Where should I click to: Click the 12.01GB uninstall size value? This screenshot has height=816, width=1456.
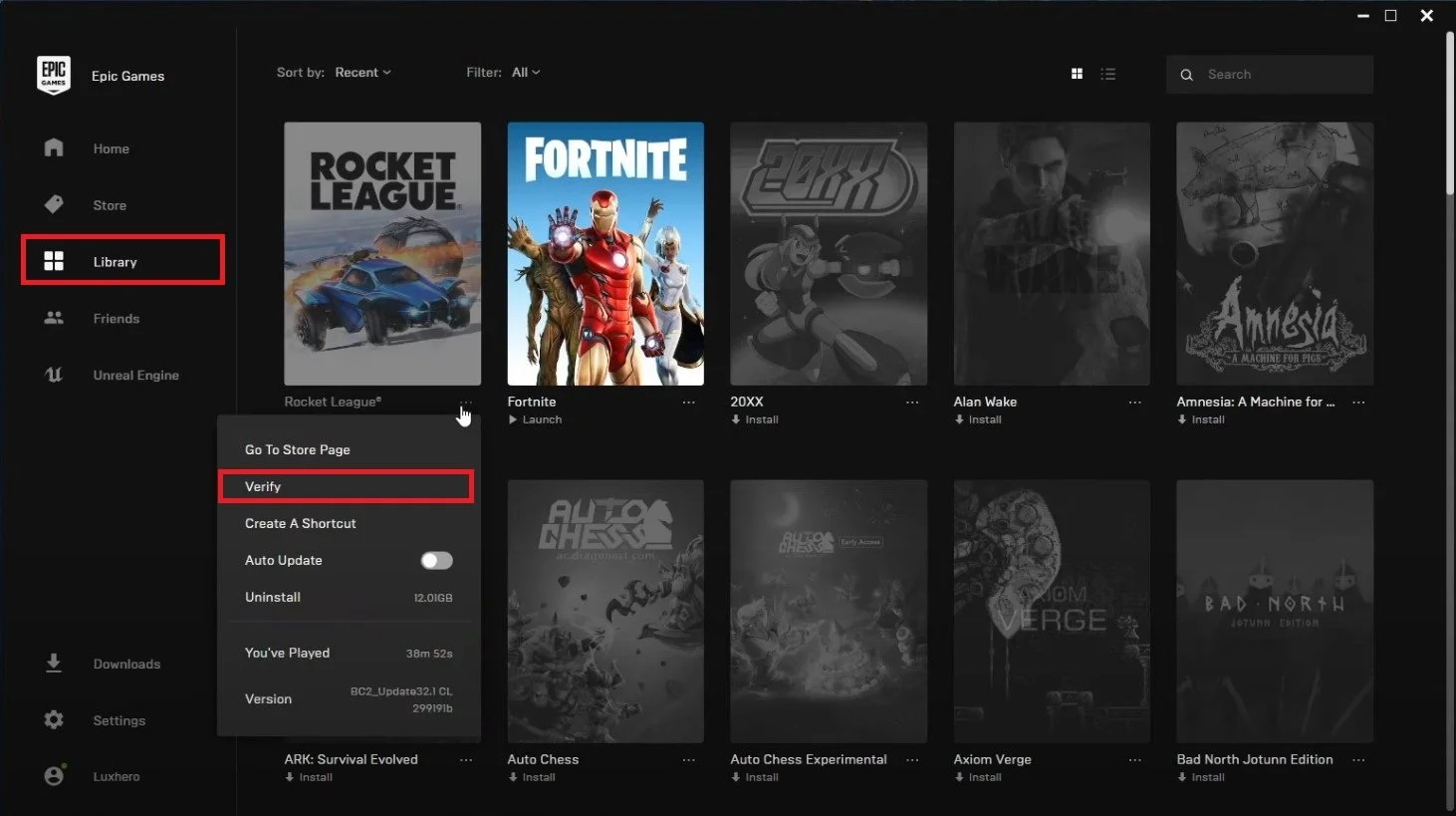(x=433, y=598)
